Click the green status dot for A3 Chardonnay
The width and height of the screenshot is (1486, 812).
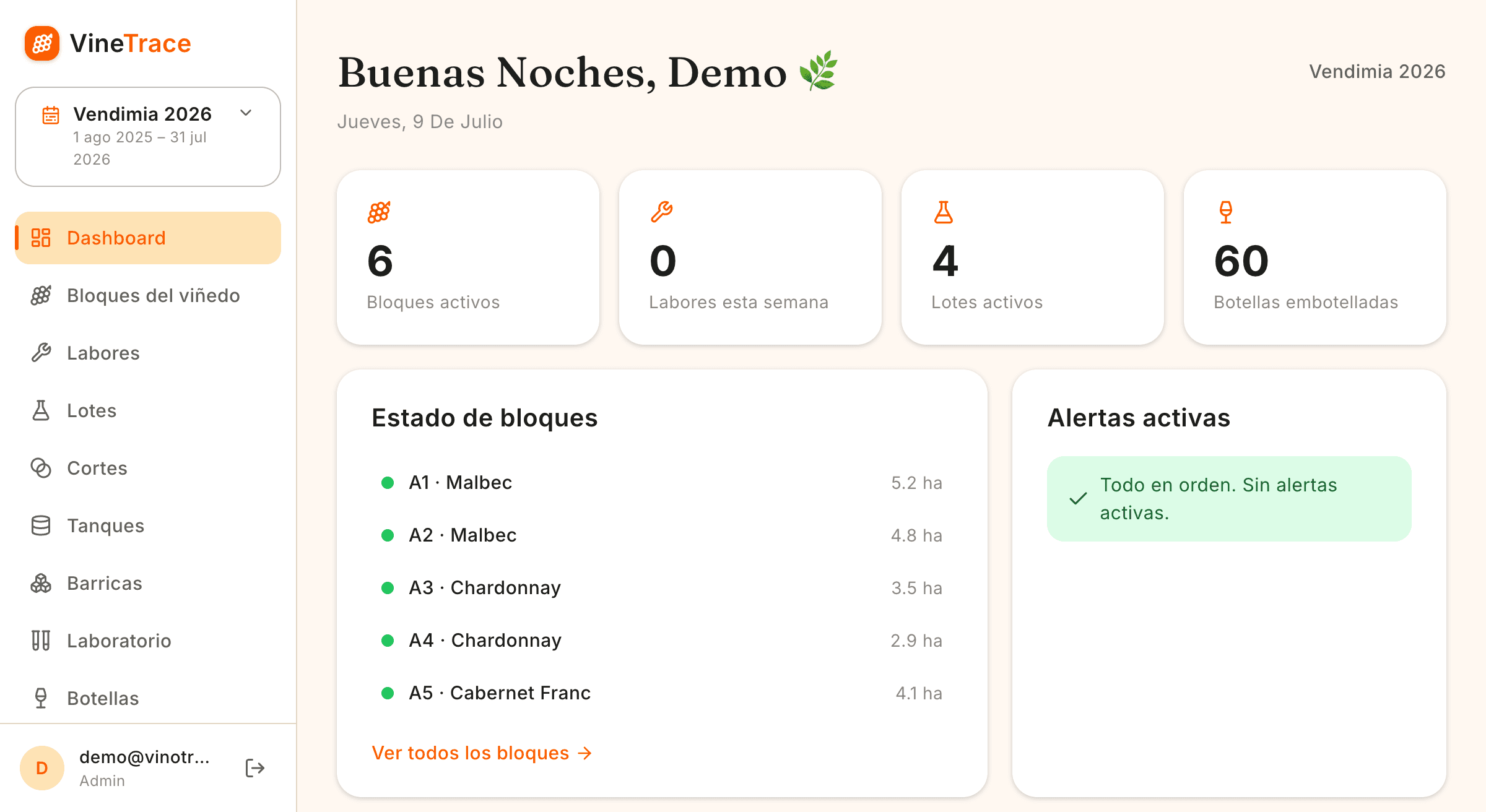click(x=388, y=588)
